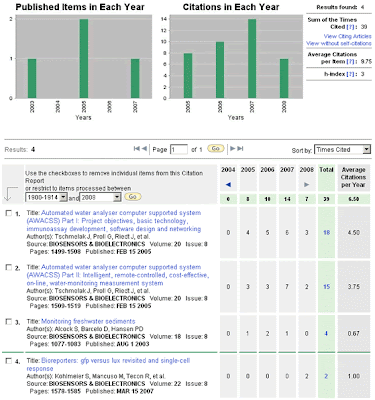Tick checkbox for item 1 AWACSS Part I

[x=9, y=213]
